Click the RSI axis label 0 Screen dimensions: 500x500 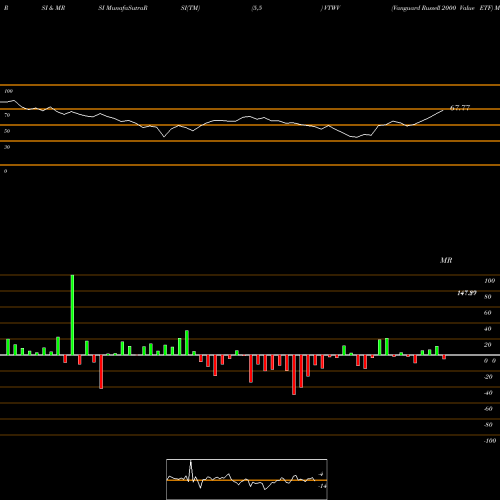(x=5, y=171)
